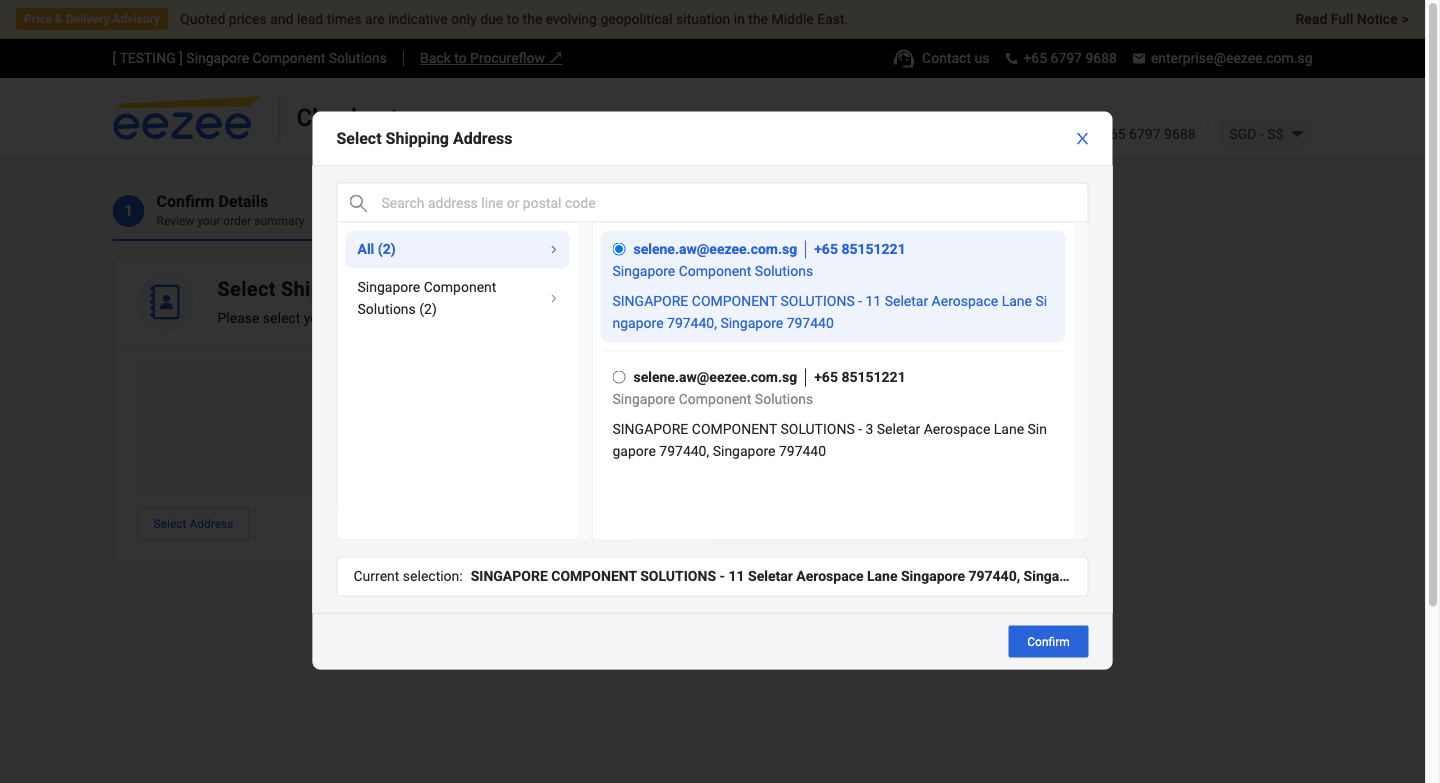1440x783 pixels.
Task: Click the search magnifier icon
Action: pyautogui.click(x=358, y=203)
